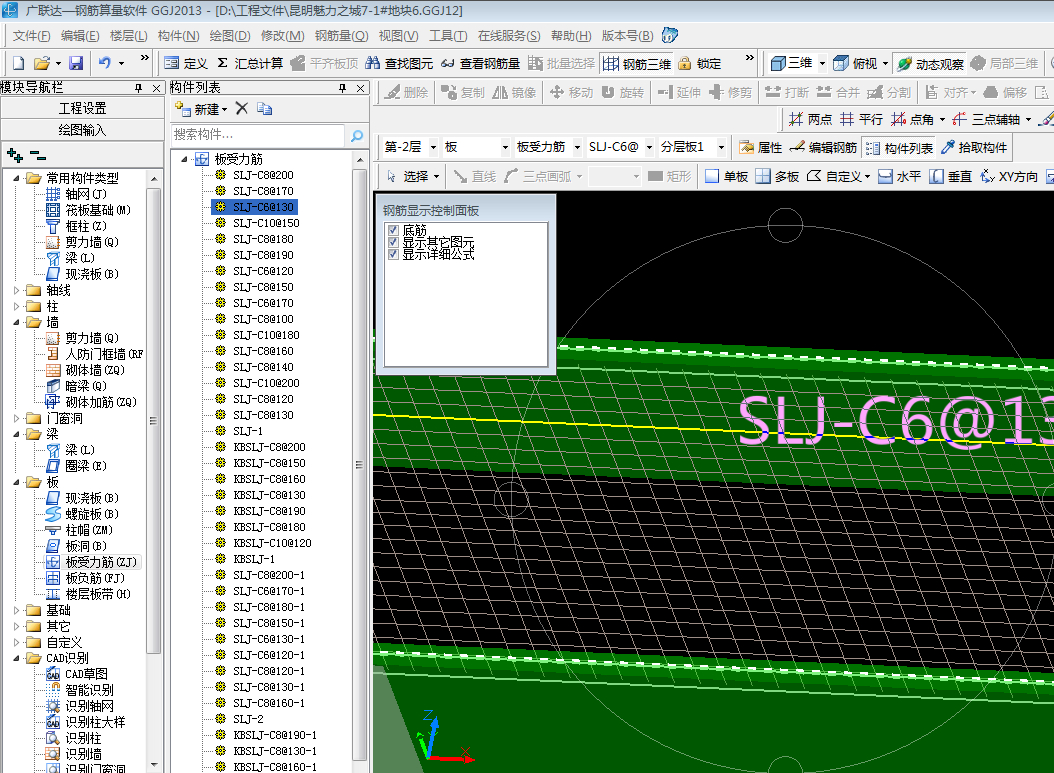Open the 属性 properties panel
Screen dimensions: 1054x773
(760, 147)
